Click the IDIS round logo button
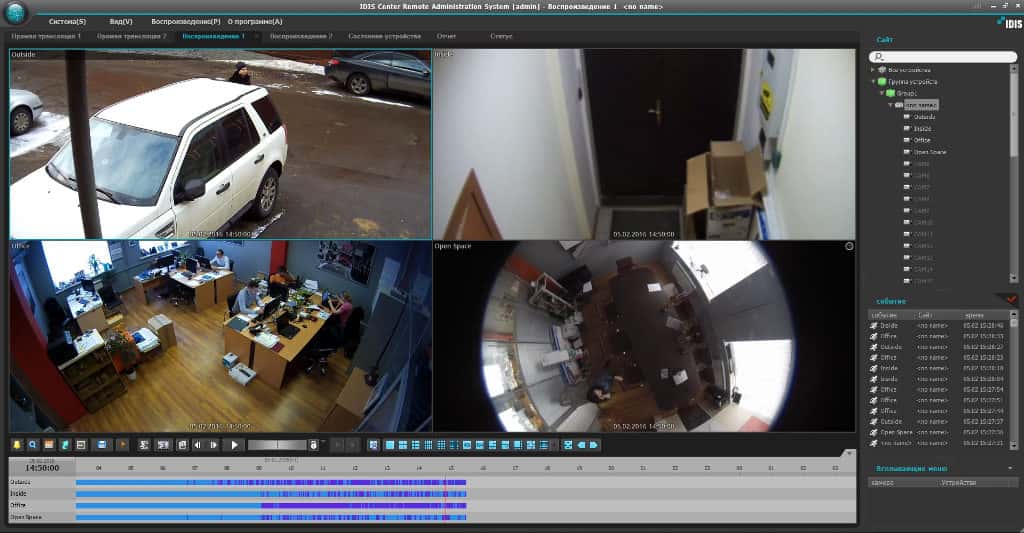This screenshot has width=1024, height=533. point(17,12)
